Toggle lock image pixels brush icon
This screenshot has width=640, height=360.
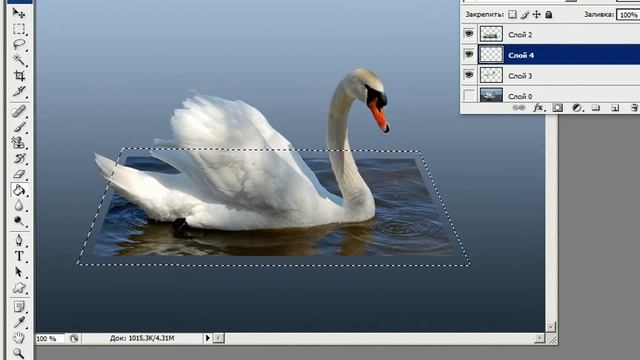[x=525, y=15]
